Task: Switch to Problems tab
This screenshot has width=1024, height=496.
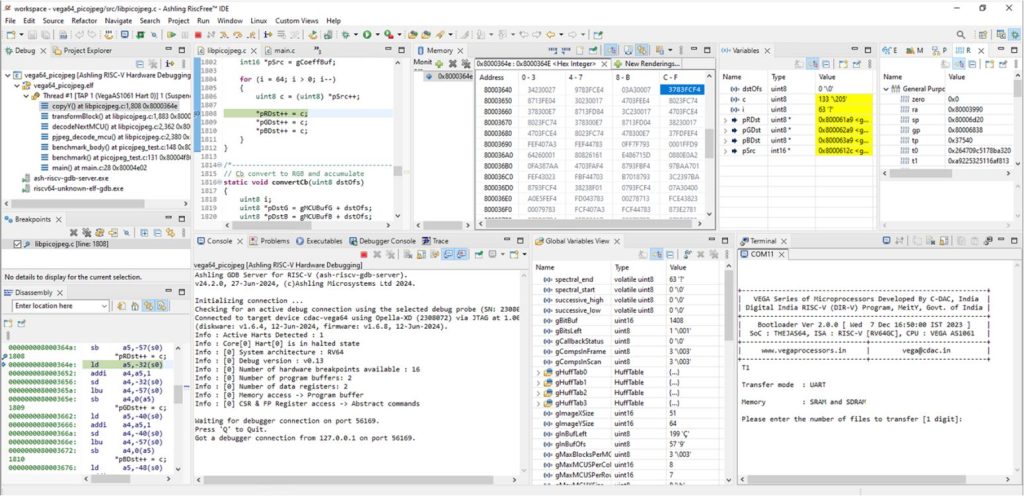Action: click(x=270, y=241)
